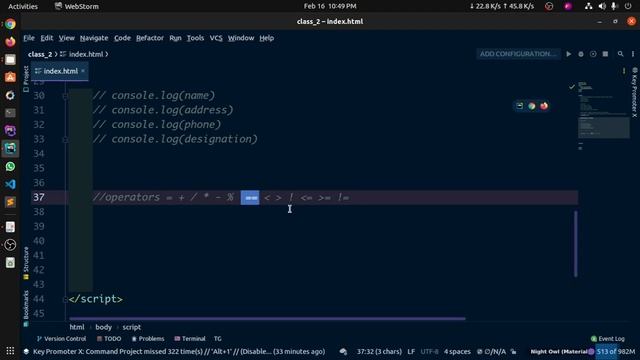Open network indicator in top bar
Screen dimensions: 640x360
pyautogui.click(x=588, y=6)
